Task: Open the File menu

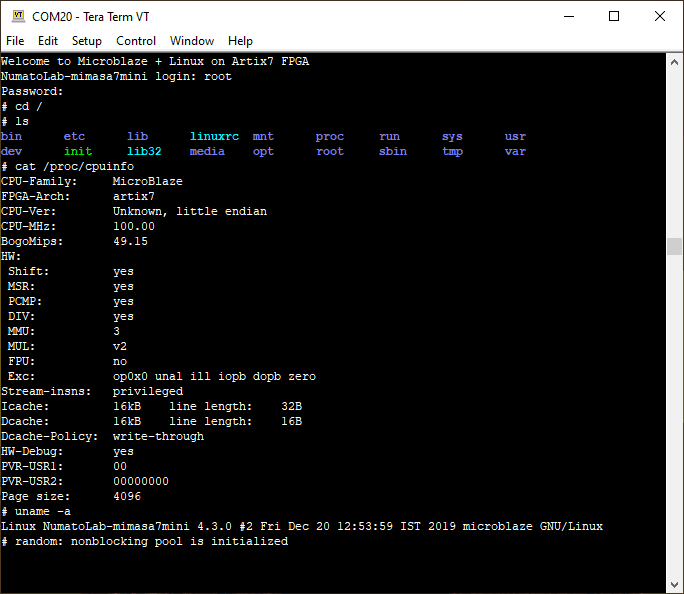Action: coord(15,41)
